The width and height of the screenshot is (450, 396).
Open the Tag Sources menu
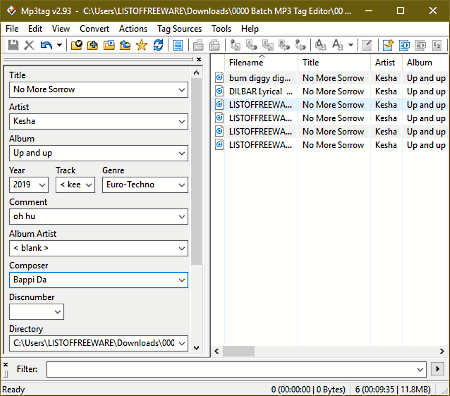(179, 29)
